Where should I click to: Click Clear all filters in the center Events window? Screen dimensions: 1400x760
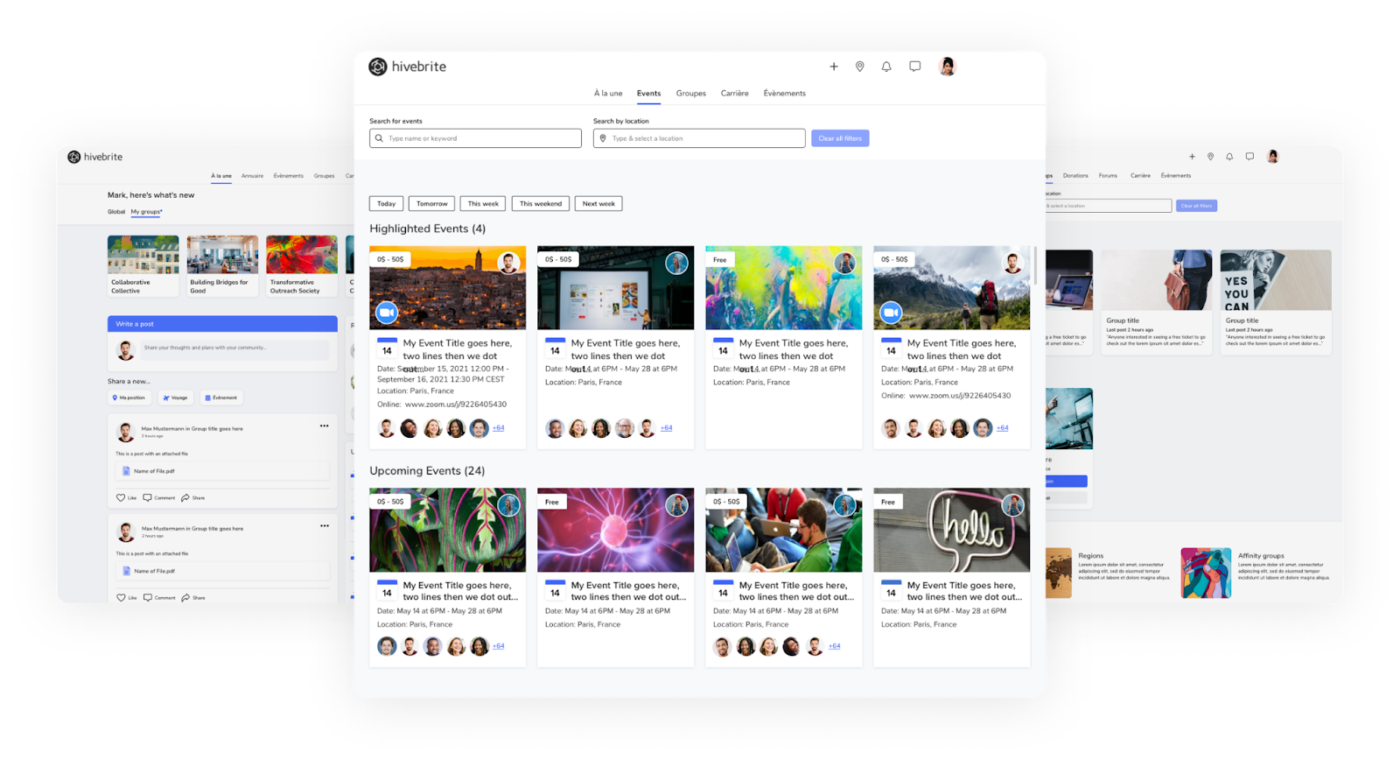[x=840, y=139]
